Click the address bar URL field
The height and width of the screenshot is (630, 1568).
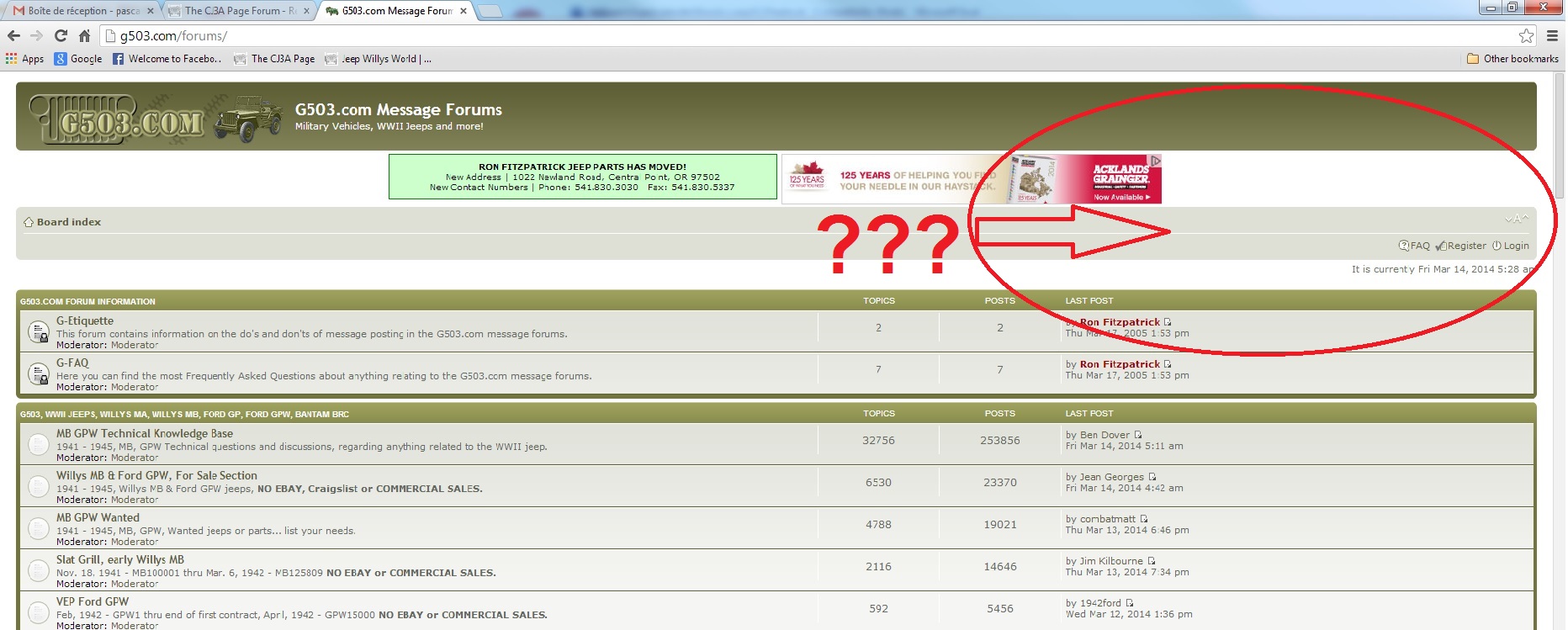click(x=808, y=35)
